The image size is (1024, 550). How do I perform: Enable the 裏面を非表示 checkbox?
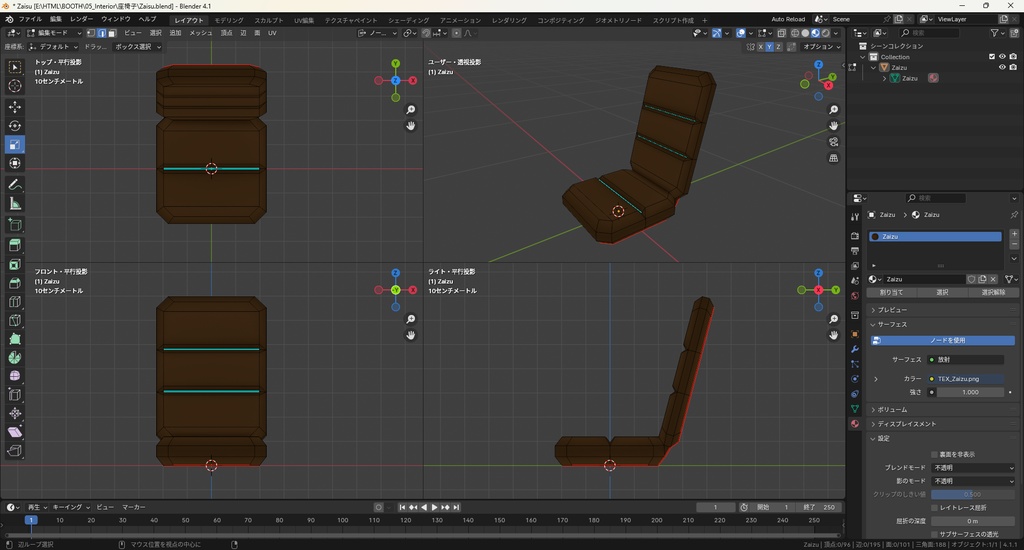pyautogui.click(x=935, y=454)
